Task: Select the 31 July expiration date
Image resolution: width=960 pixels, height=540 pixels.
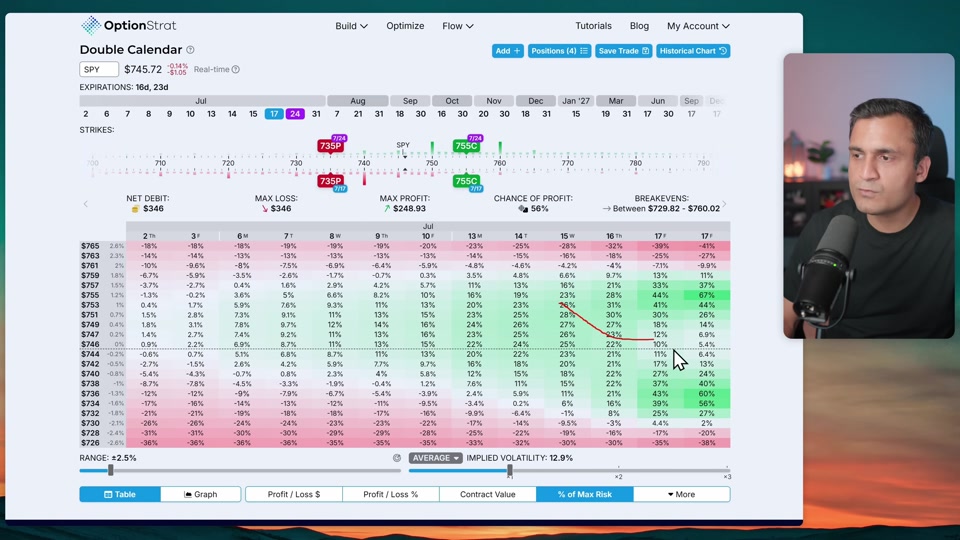Action: tap(316, 114)
